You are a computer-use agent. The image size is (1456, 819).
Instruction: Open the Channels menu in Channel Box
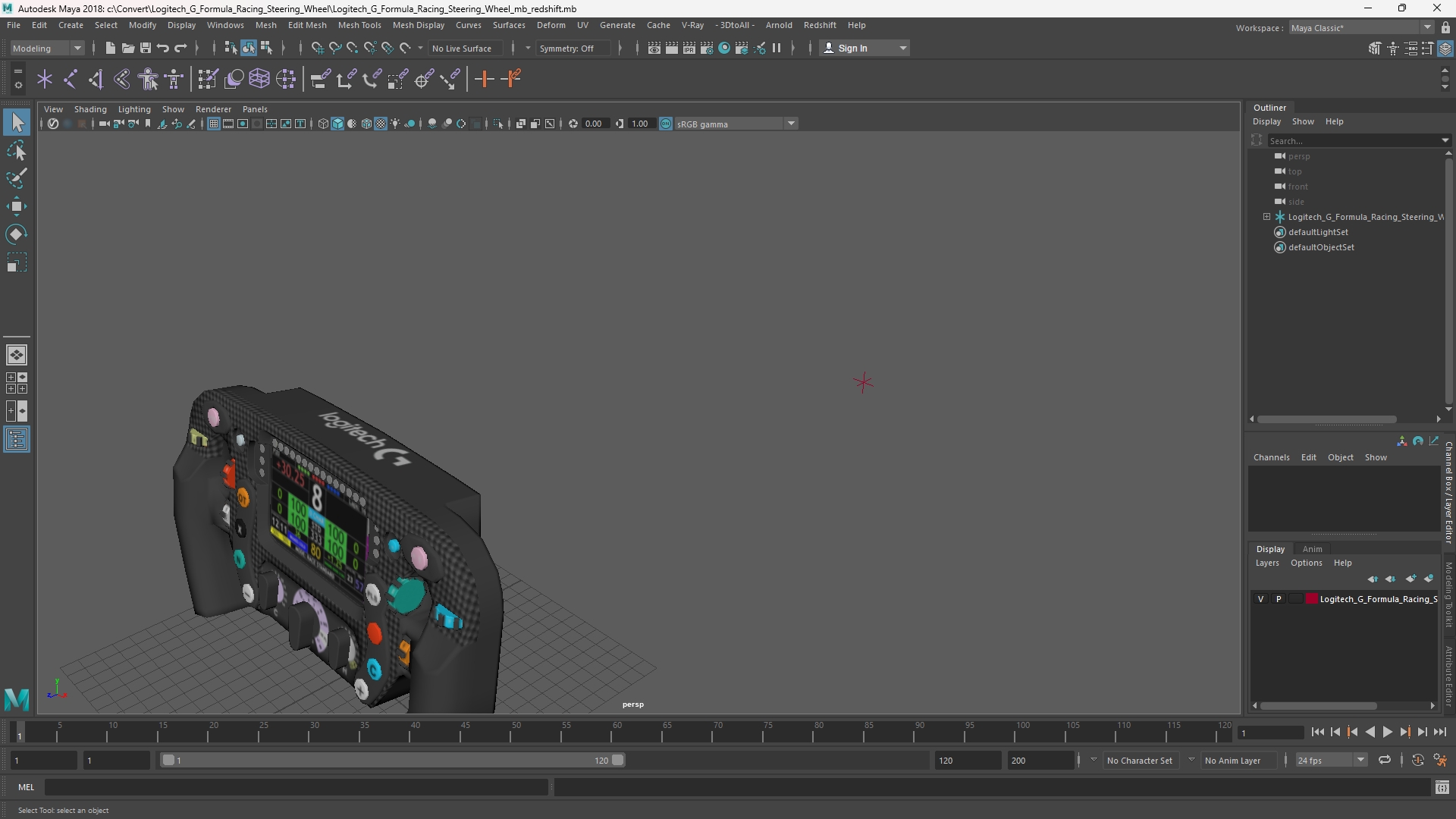pyautogui.click(x=1271, y=457)
